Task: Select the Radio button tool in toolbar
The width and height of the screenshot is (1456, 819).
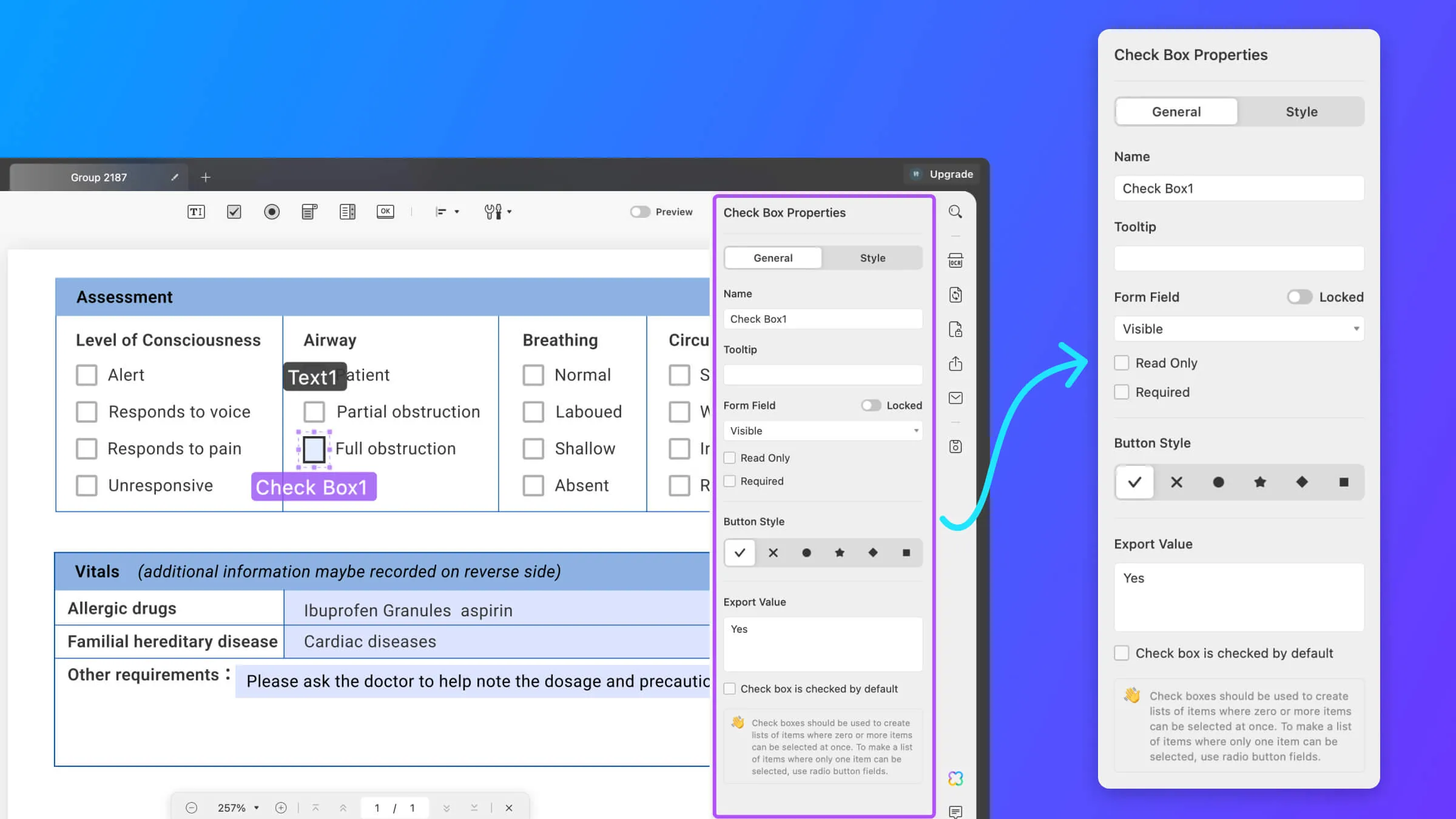Action: [x=272, y=211]
